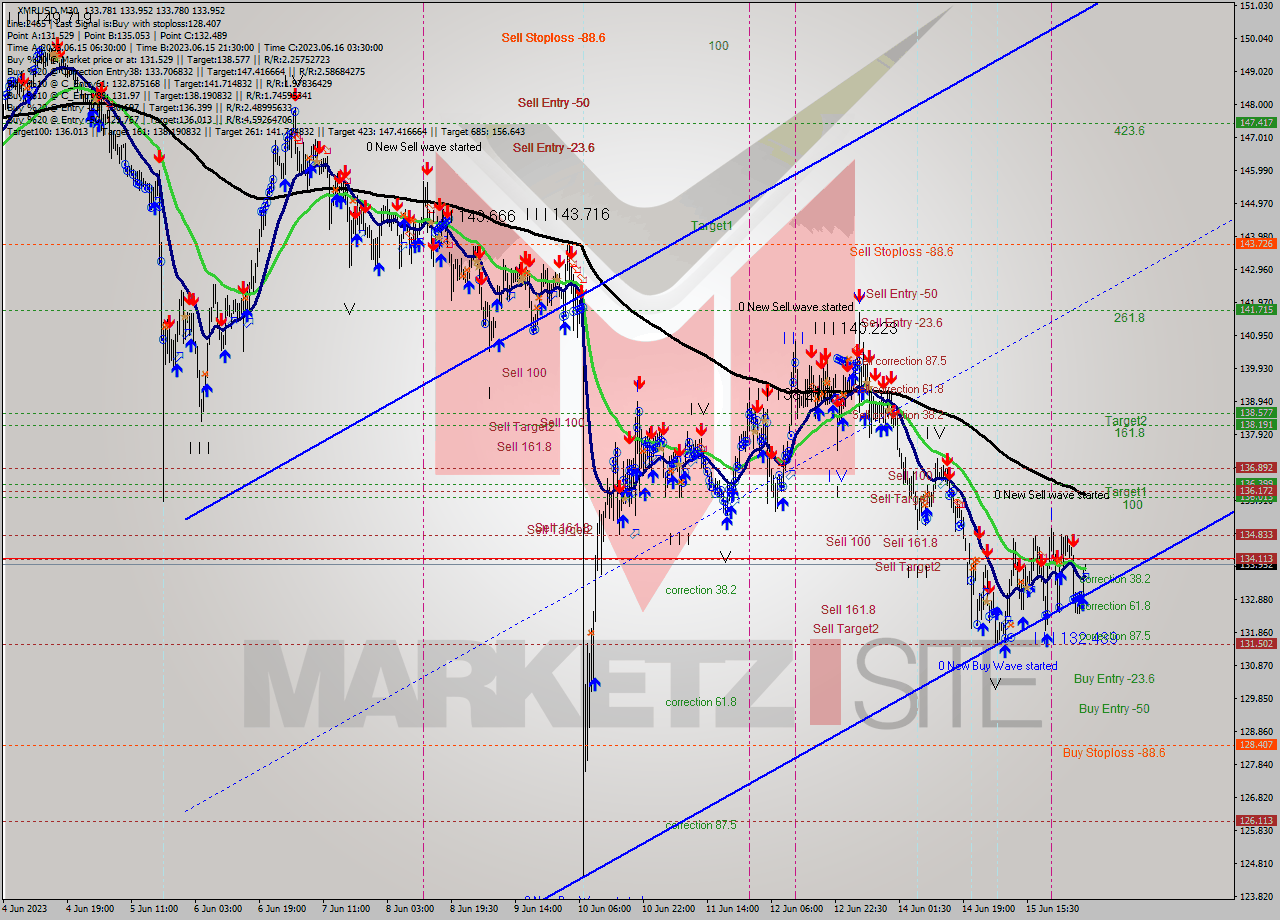Select the '14 Jun 19:00' time label
This screenshot has width=1280, height=920.
click(989, 909)
